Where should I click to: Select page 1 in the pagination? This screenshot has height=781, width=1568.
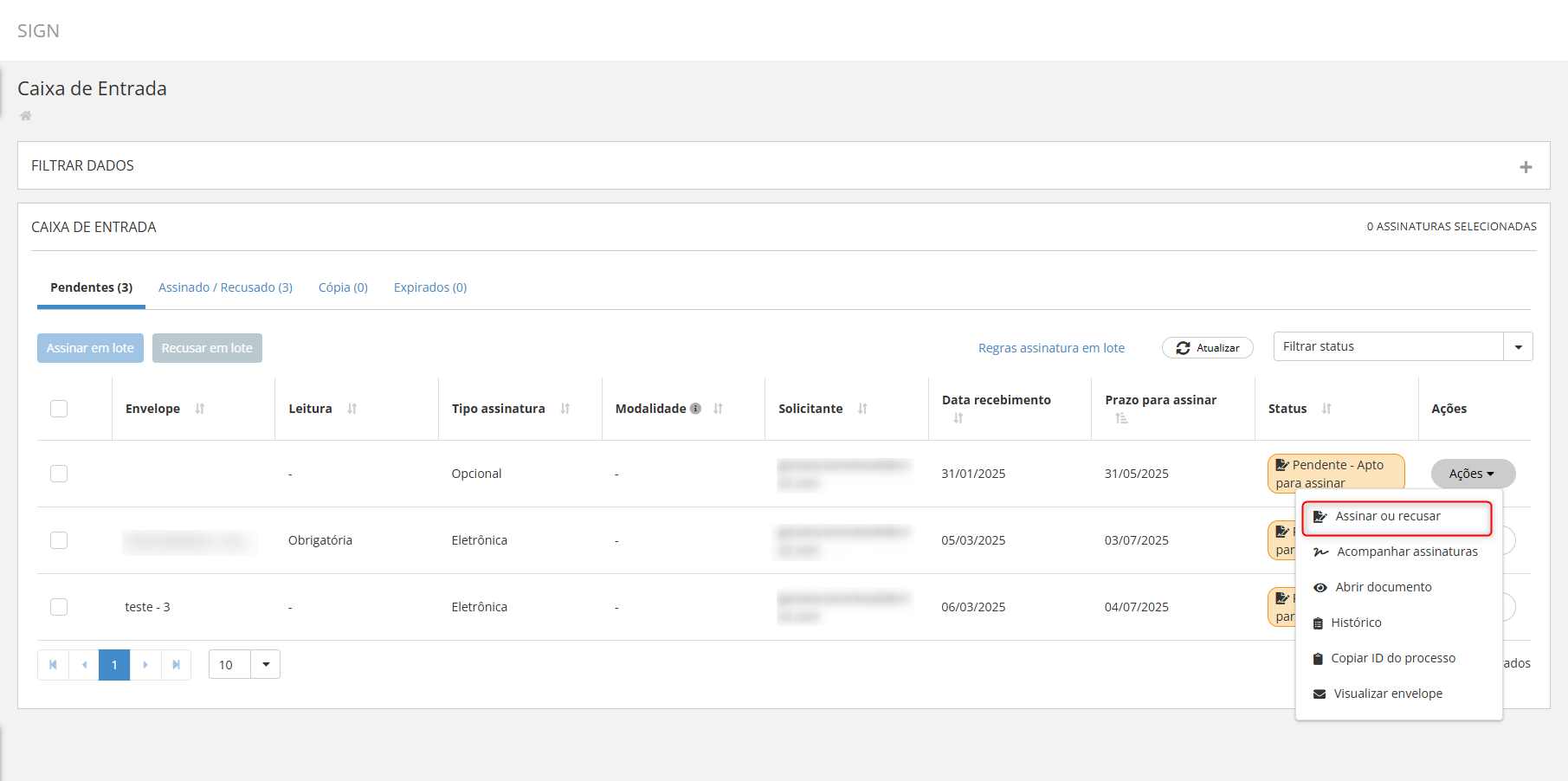pyautogui.click(x=114, y=665)
